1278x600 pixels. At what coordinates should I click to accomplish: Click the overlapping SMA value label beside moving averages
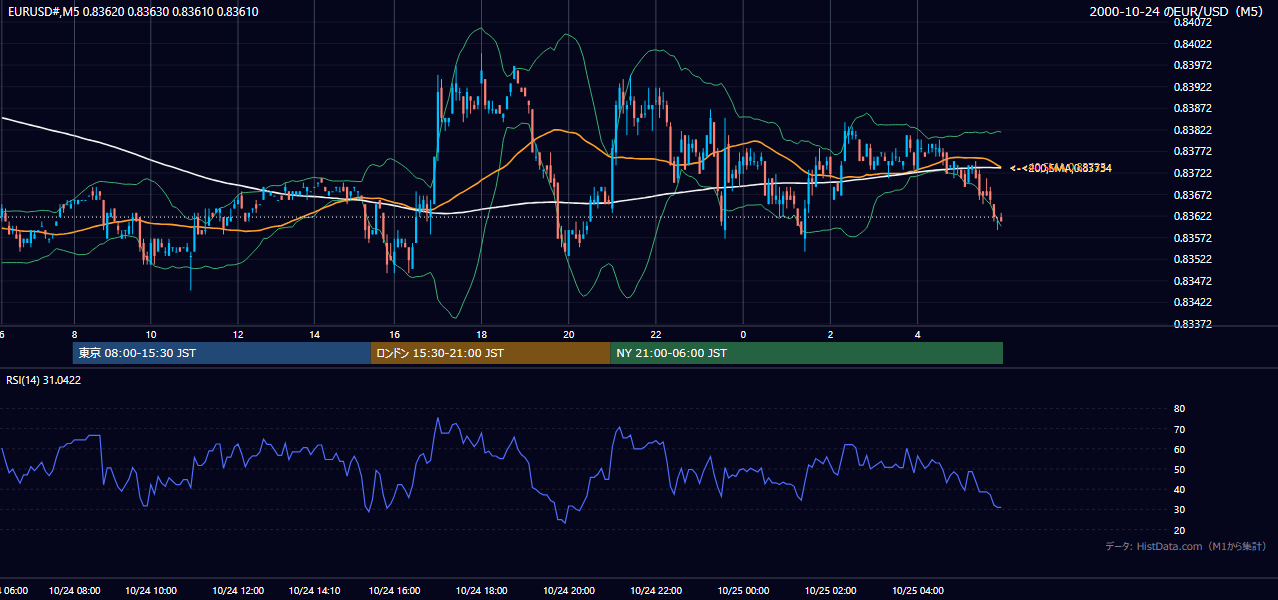tap(1062, 168)
